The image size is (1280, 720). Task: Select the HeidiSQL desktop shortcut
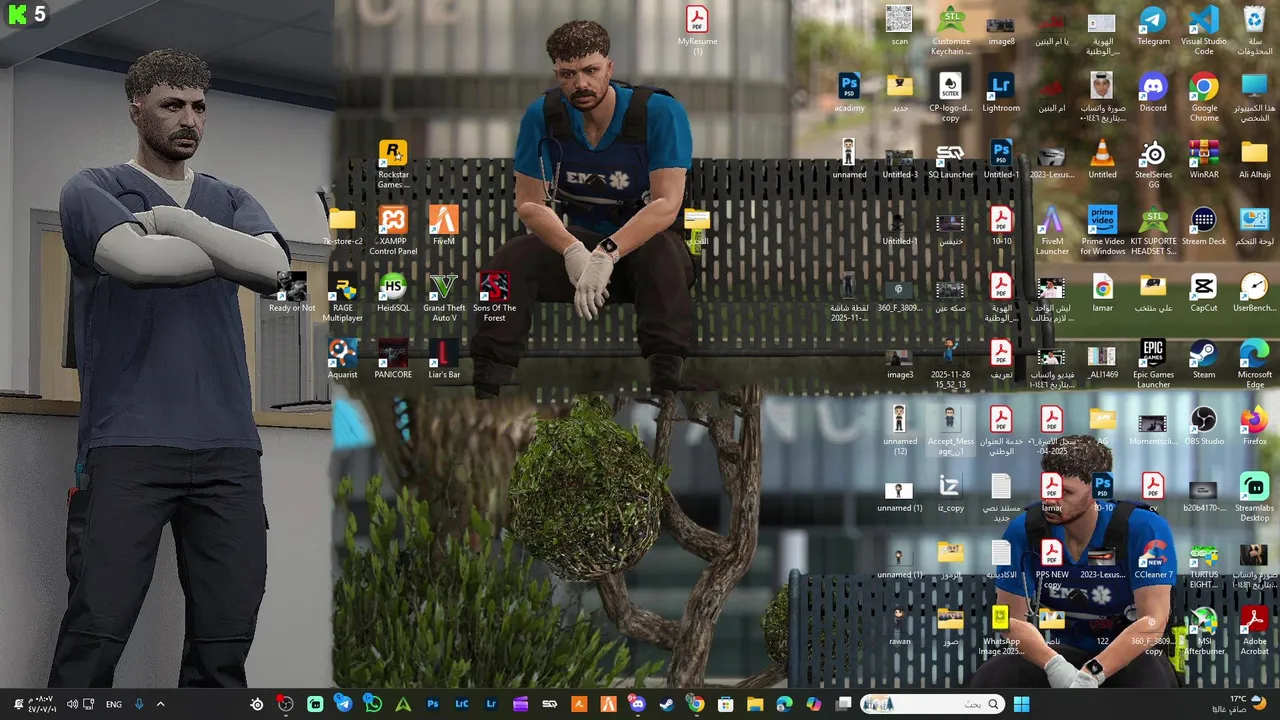[393, 293]
